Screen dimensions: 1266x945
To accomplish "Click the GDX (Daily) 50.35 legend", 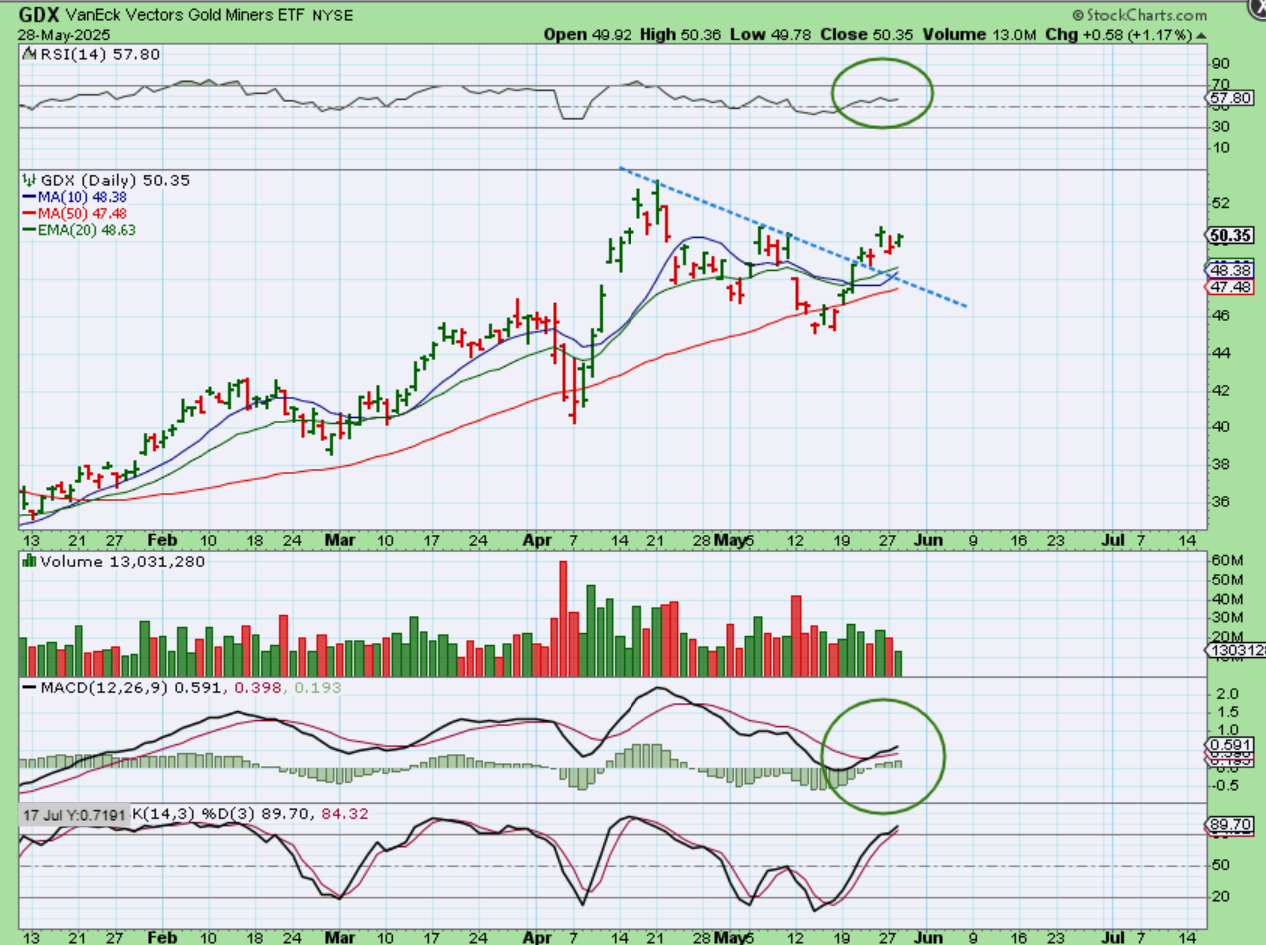I will click(106, 180).
